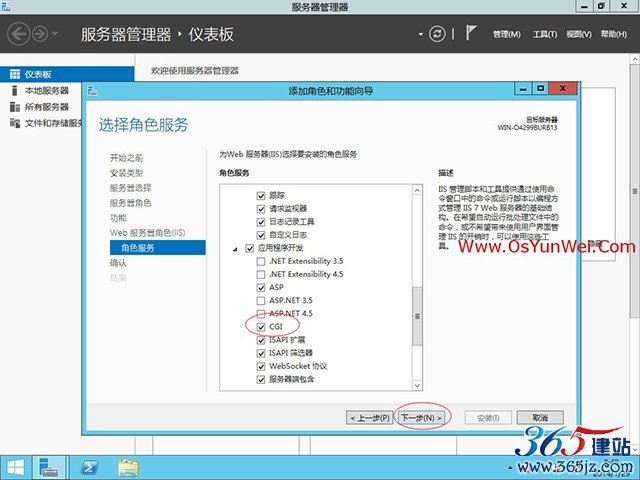Go to the 安装类型 wizard step
Image resolution: width=640 pixels, height=480 pixels.
click(x=127, y=173)
